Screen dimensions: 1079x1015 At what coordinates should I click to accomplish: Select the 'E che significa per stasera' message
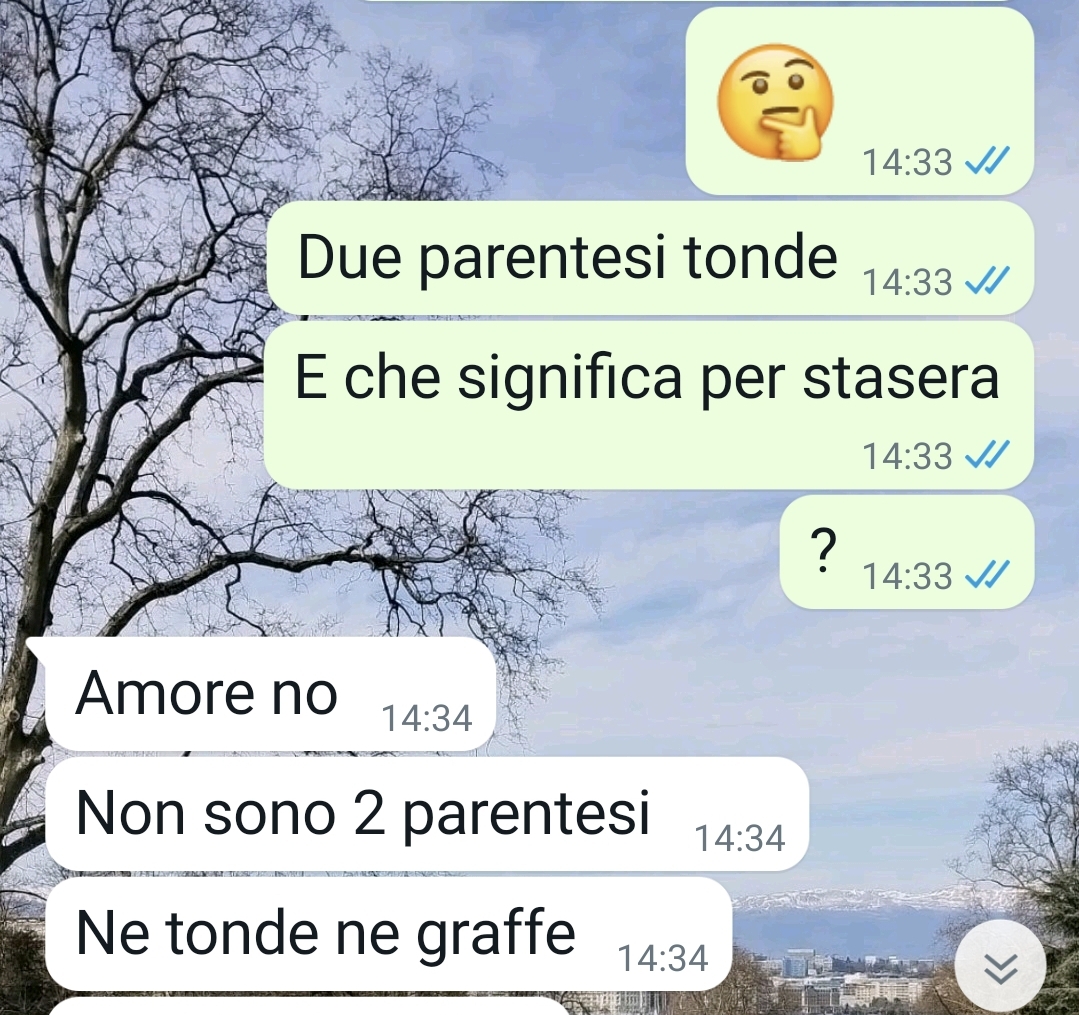click(x=650, y=406)
